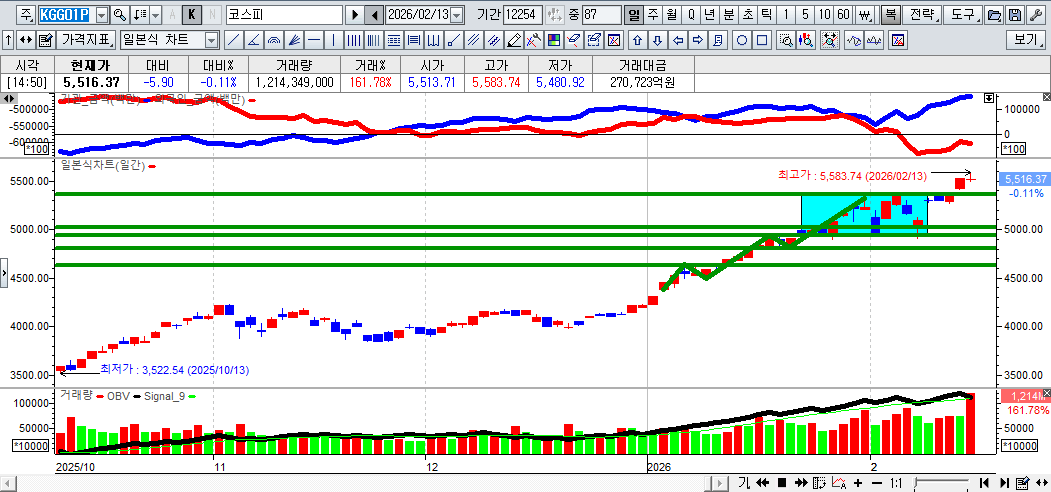Screen dimensions: 1051x492
Task: Toggle the 복 composite chart button
Action: pos(890,15)
